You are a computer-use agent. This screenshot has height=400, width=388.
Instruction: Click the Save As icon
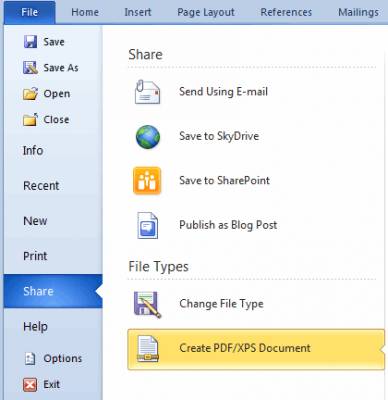(x=30, y=68)
